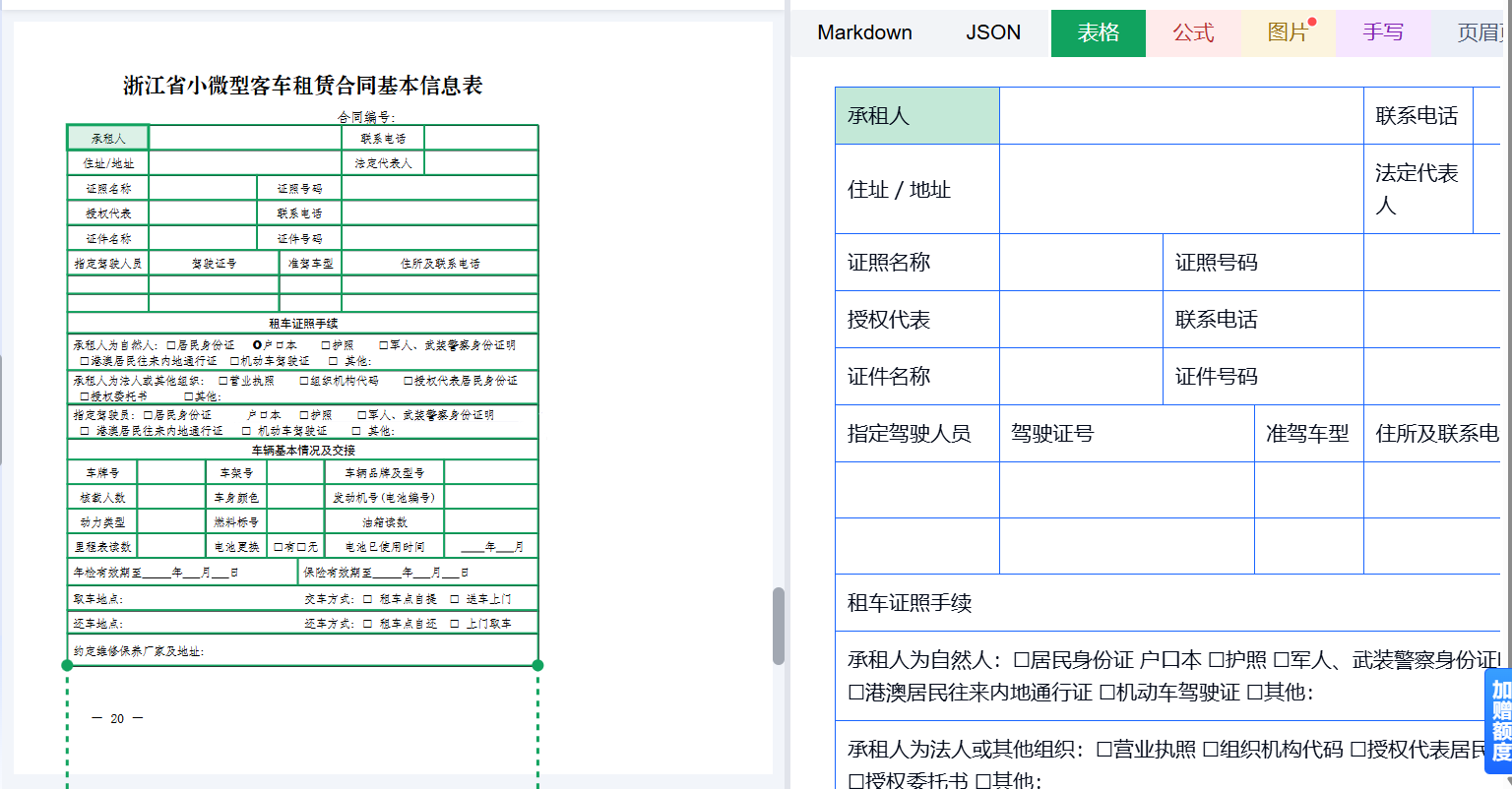Click 约定维修保养厂家及地址 row in document preview
Image resolution: width=1512 pixels, height=789 pixels.
click(303, 650)
